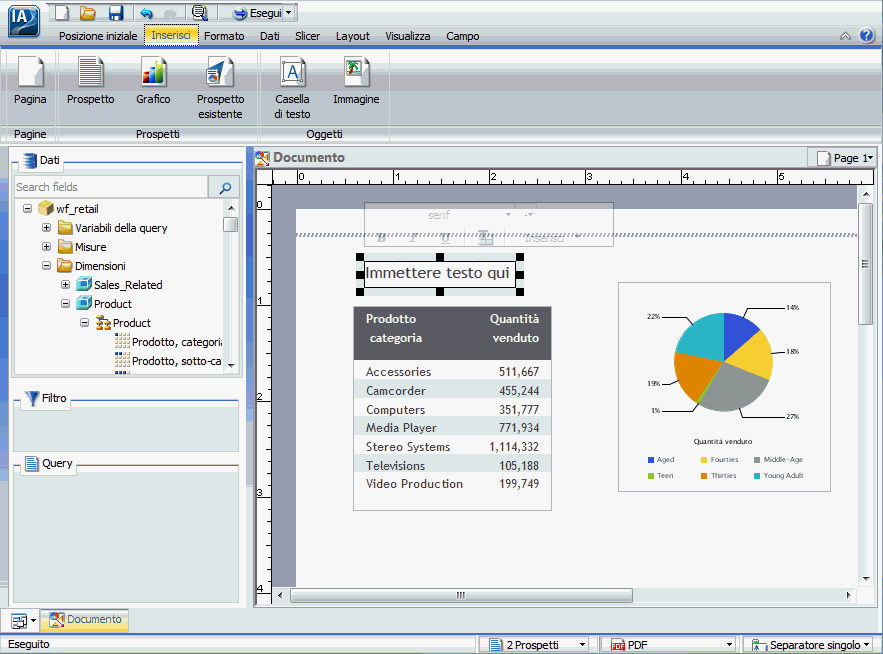This screenshot has width=883, height=654.
Task: Click the pie chart in the document
Action: coord(724,362)
